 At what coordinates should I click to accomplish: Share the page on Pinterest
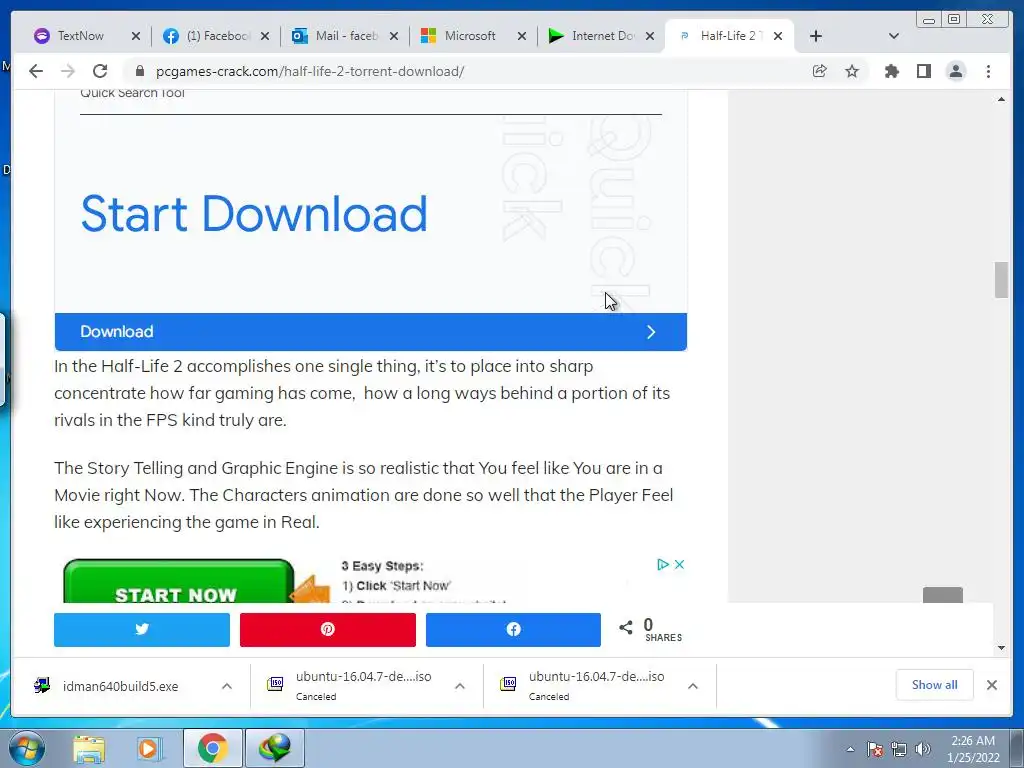point(328,630)
